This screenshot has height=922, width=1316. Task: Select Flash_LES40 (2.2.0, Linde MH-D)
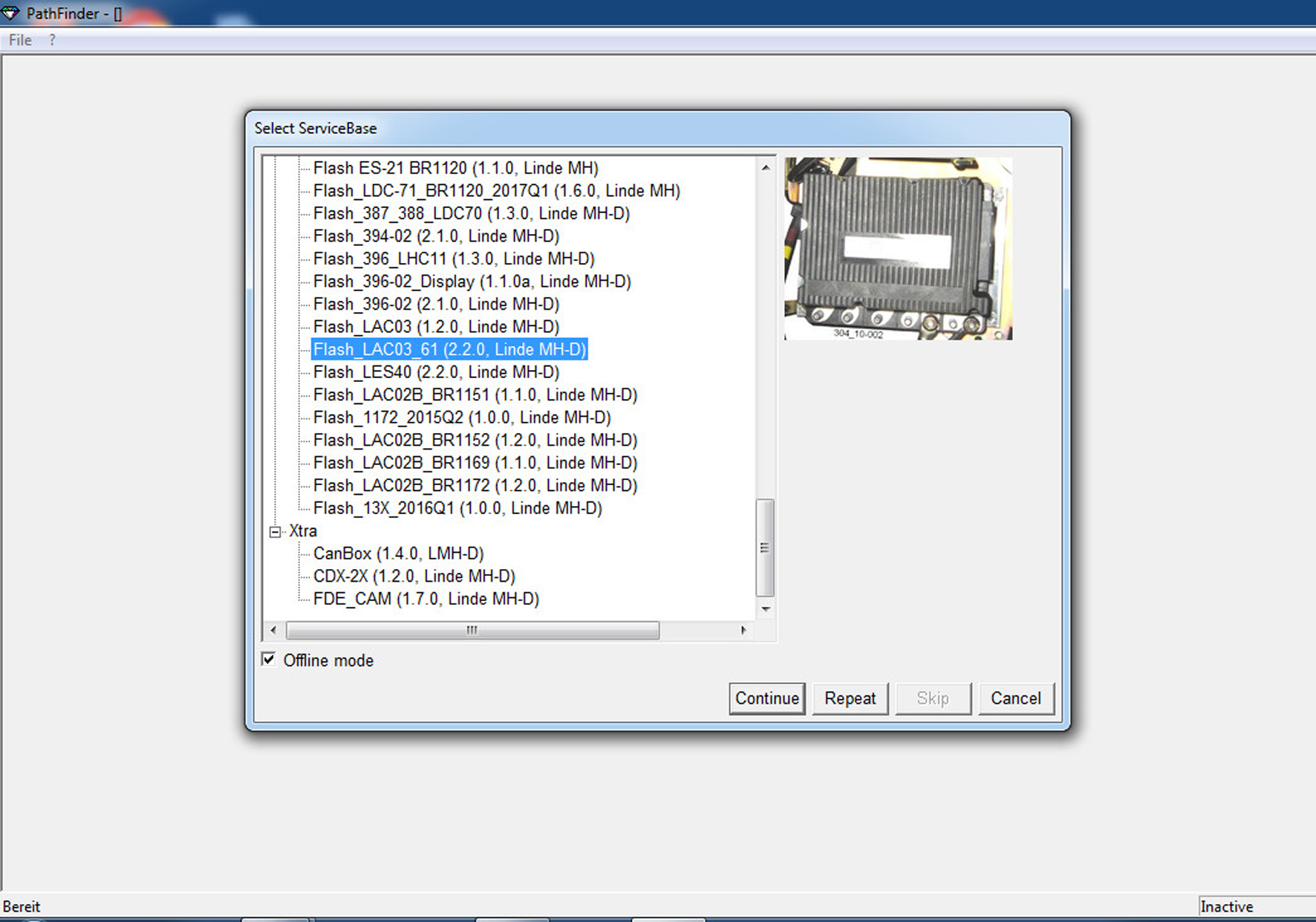436,372
